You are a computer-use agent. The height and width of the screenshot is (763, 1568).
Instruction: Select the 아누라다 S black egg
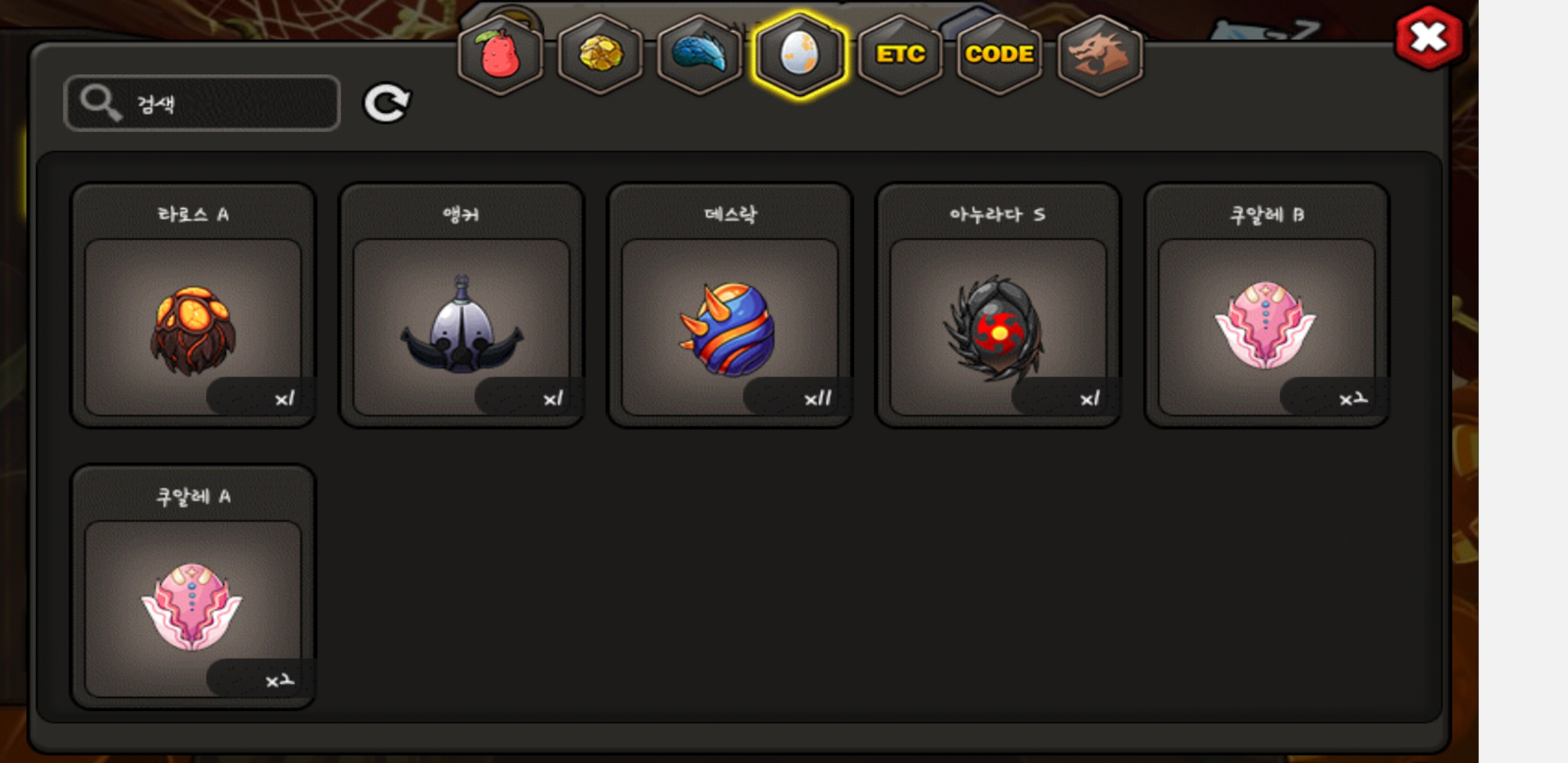[998, 305]
